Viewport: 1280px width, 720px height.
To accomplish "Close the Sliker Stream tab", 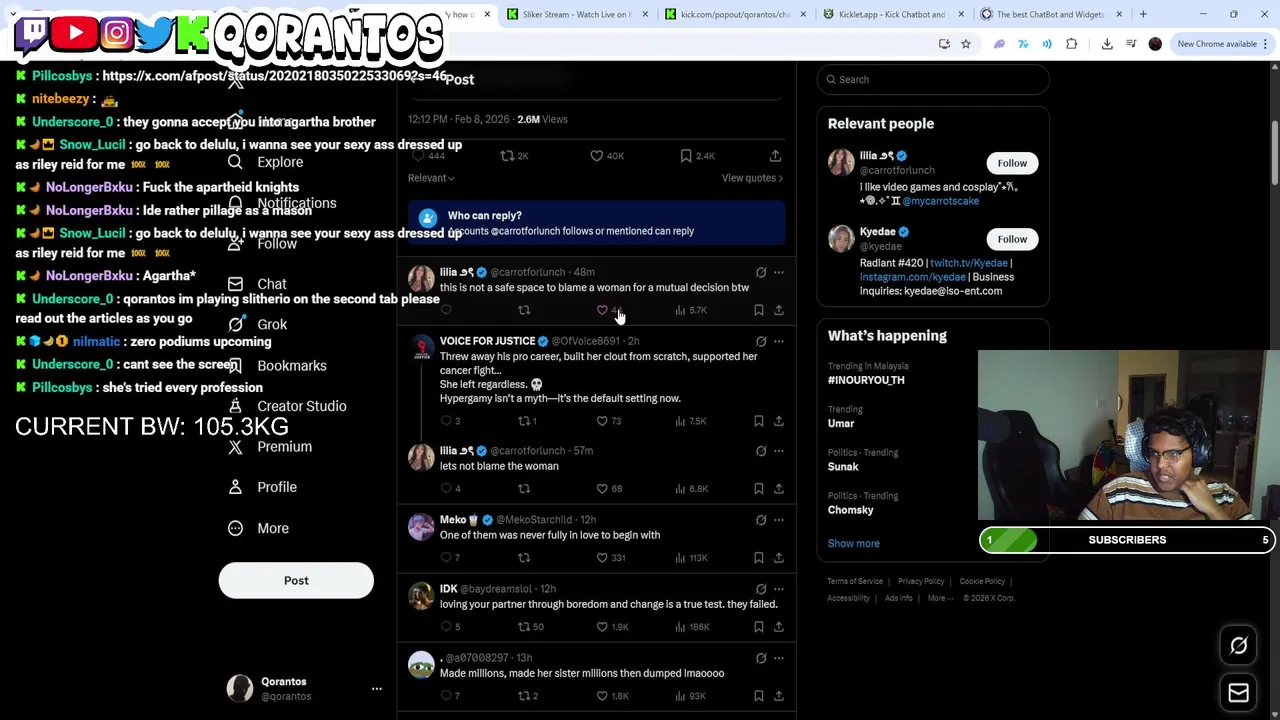I will pyautogui.click(x=645, y=14).
